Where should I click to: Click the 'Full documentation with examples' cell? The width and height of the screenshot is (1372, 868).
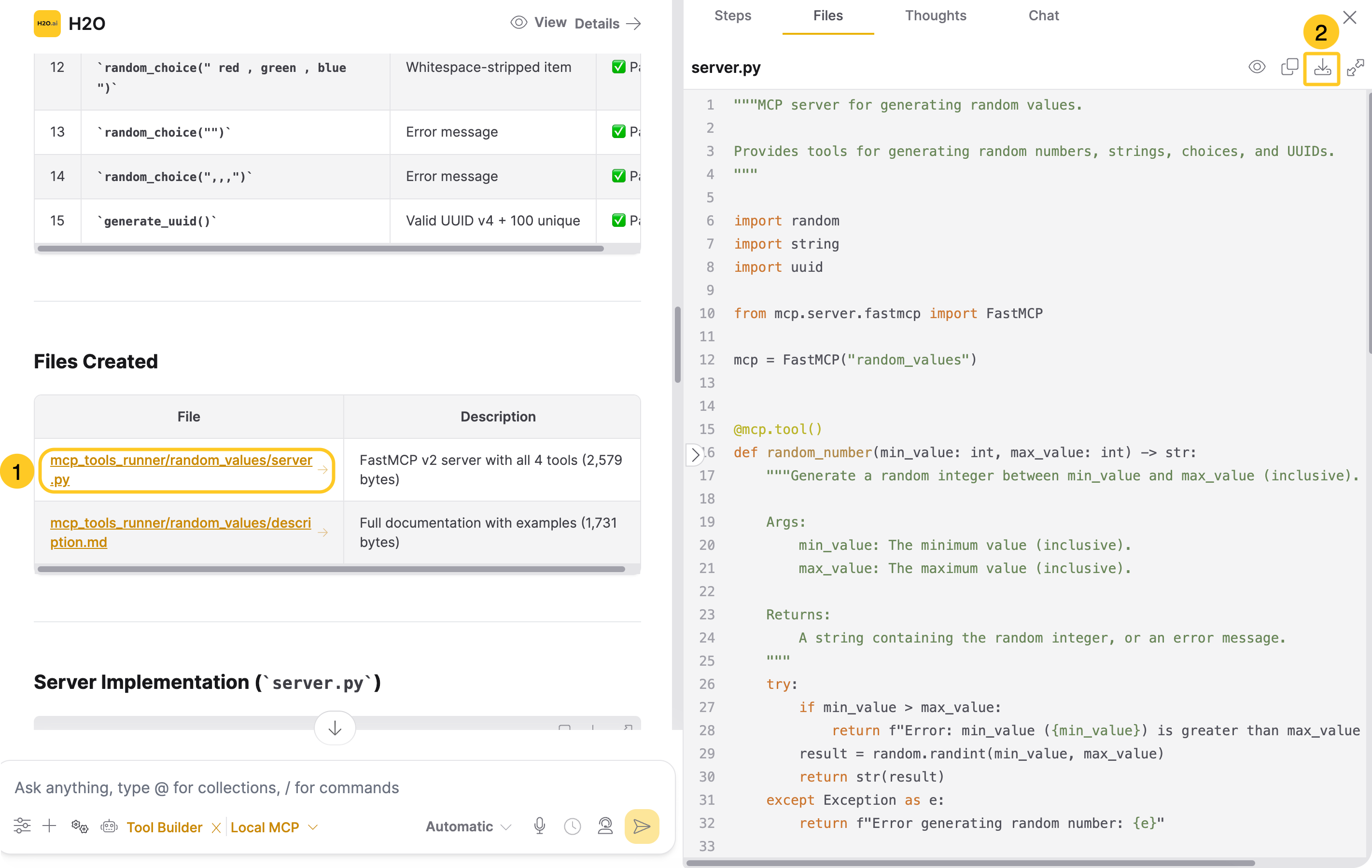492,532
